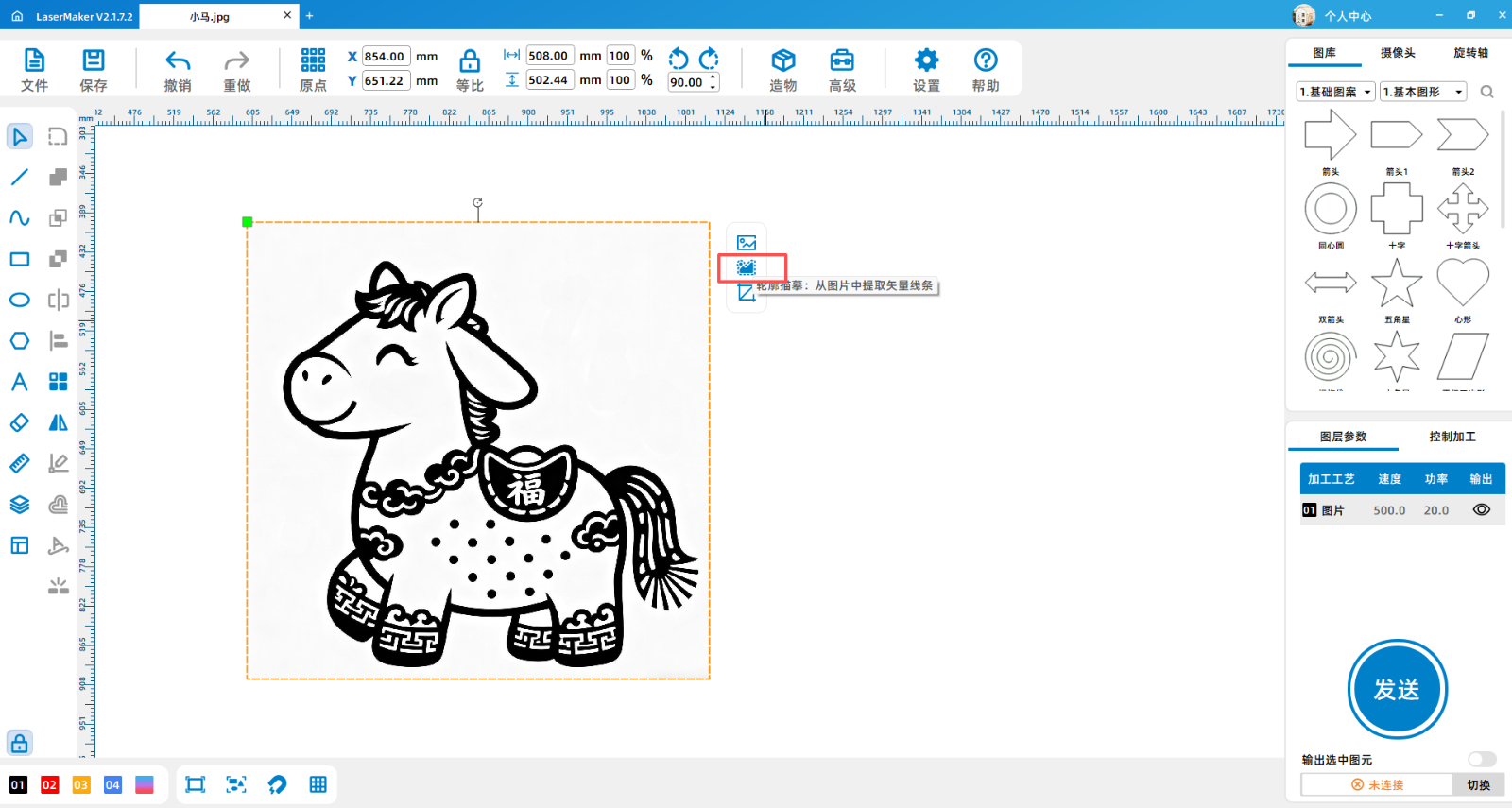Click the rotate counterclockwise icon
This screenshot has height=808, width=1512.
click(x=679, y=59)
